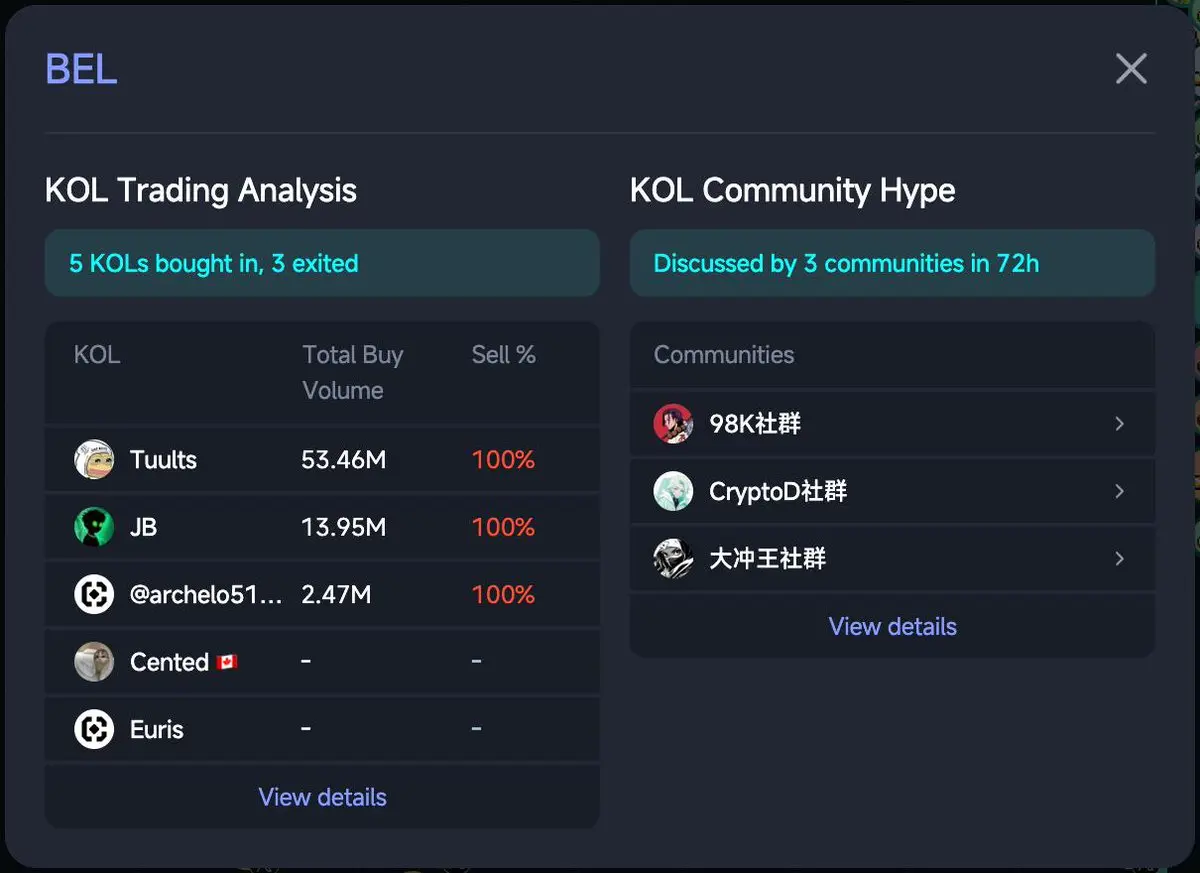This screenshot has height=873, width=1200.
Task: Expand the CryptoD社群 row chevron
Action: (x=1119, y=491)
